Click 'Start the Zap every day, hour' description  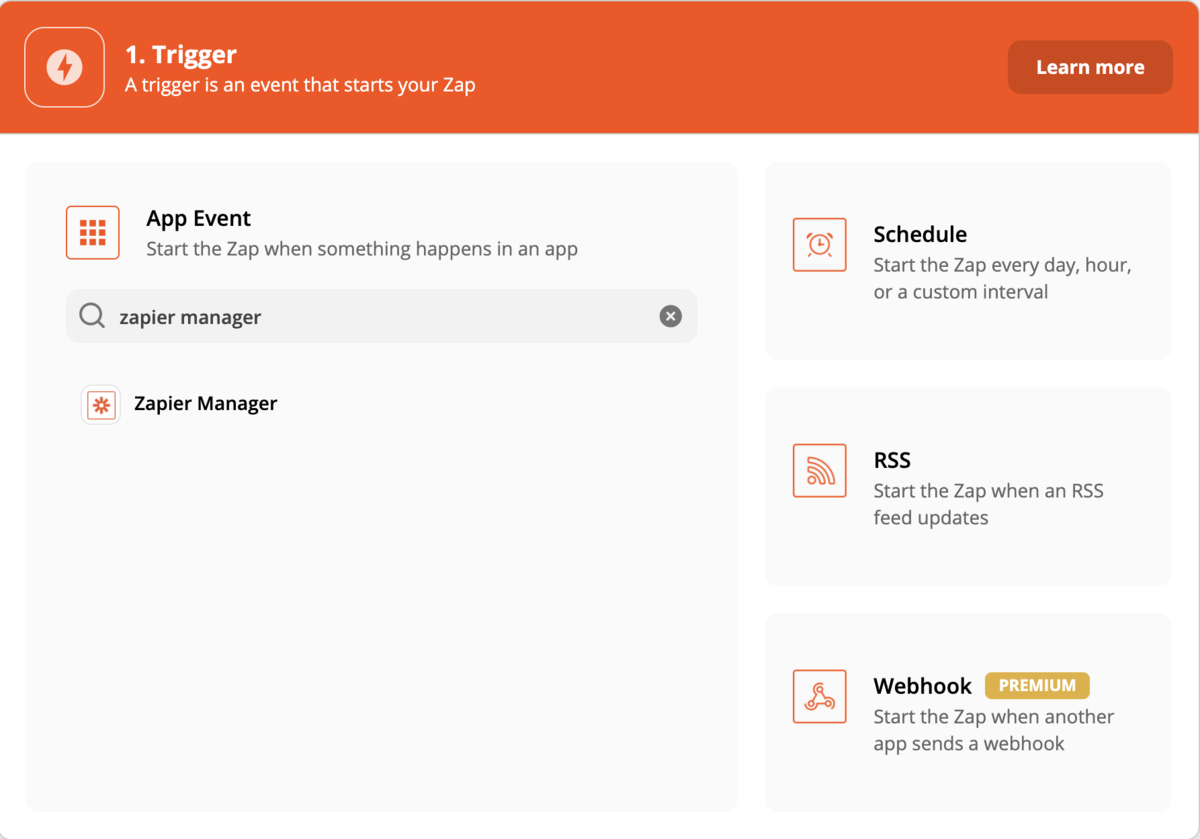[1002, 279]
